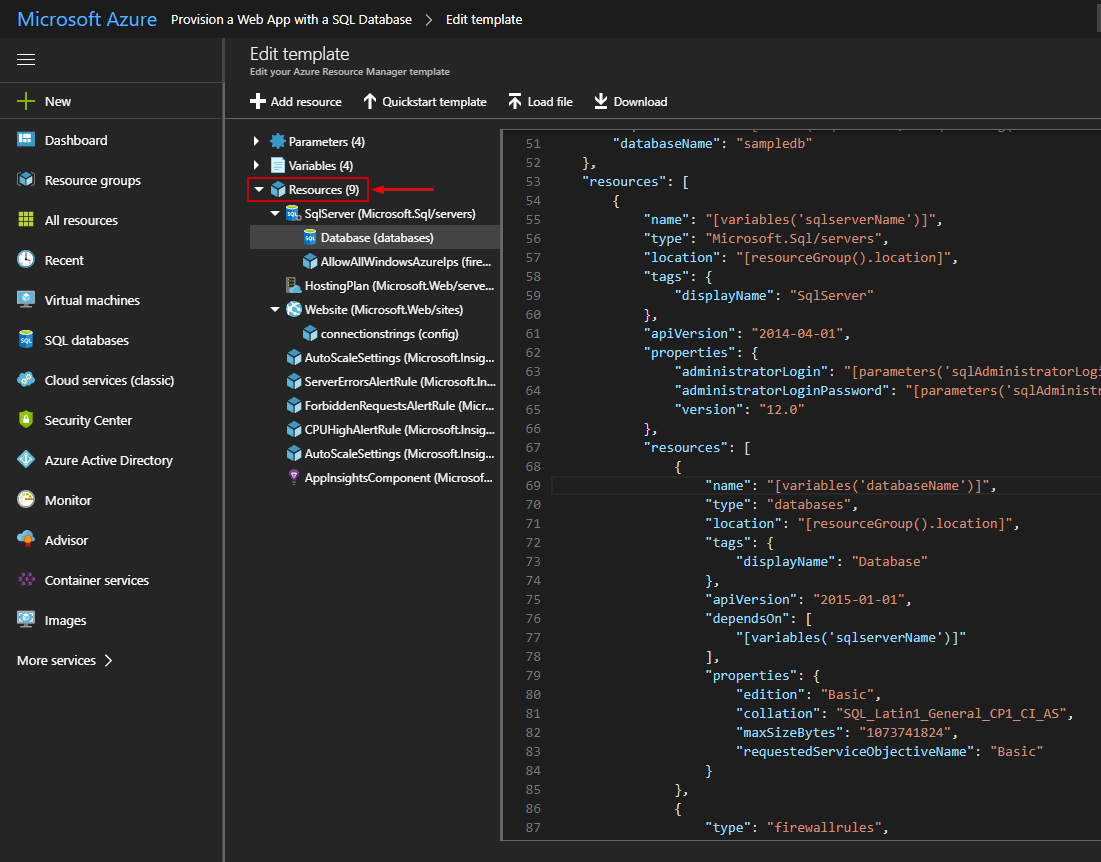This screenshot has height=862, width=1101.
Task: Collapse the SqlServer node arrow
Action: [275, 213]
